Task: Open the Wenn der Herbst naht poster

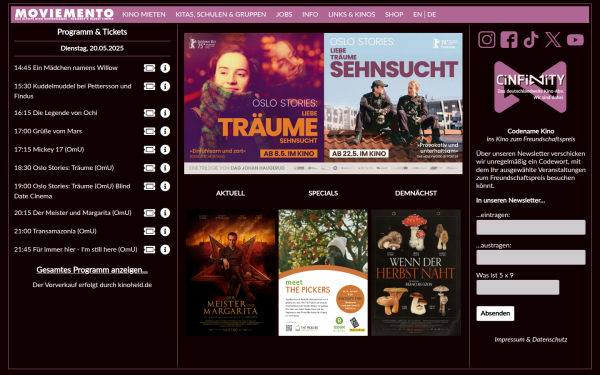Action: click(x=416, y=273)
